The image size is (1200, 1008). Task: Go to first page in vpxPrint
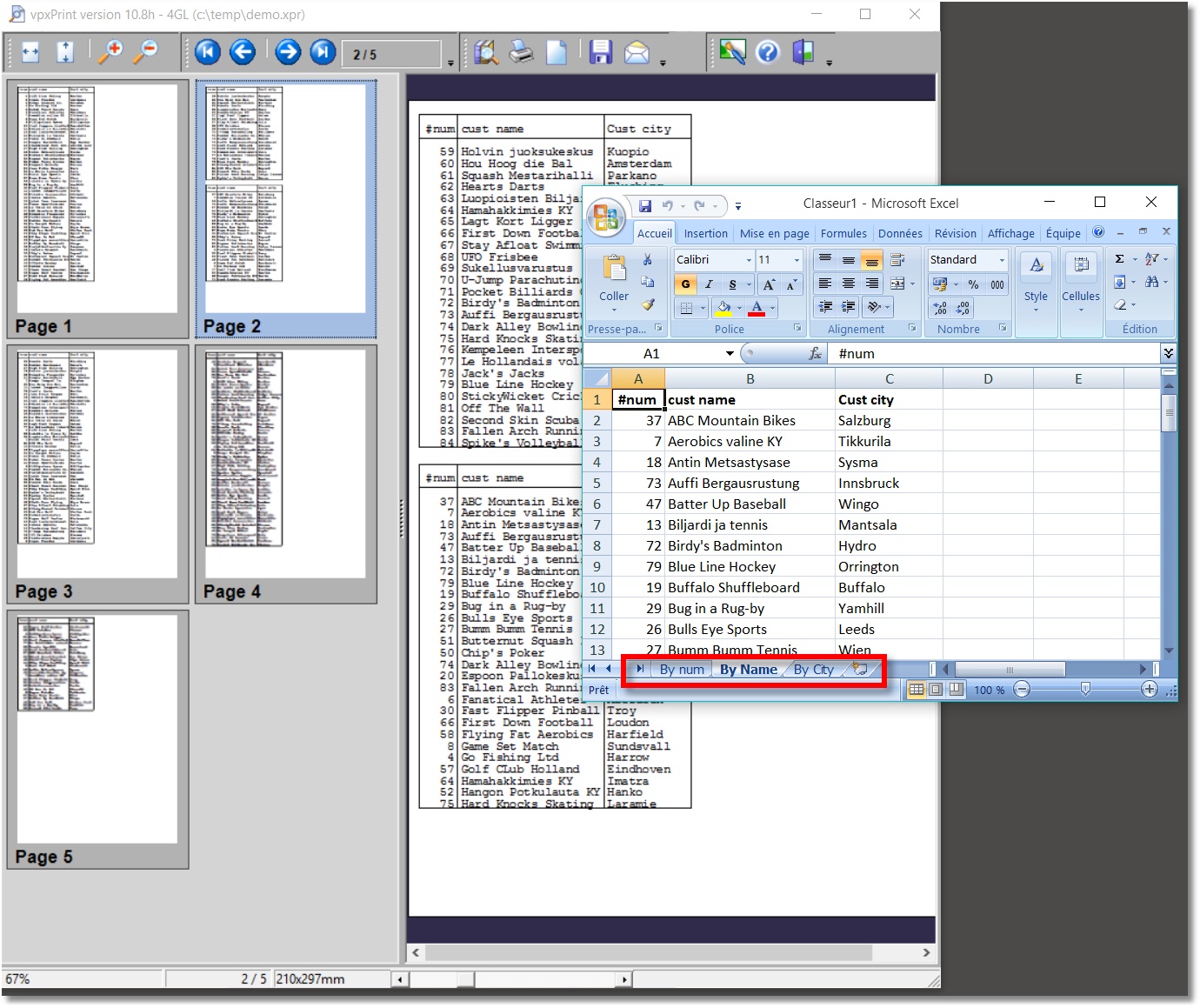(x=207, y=52)
